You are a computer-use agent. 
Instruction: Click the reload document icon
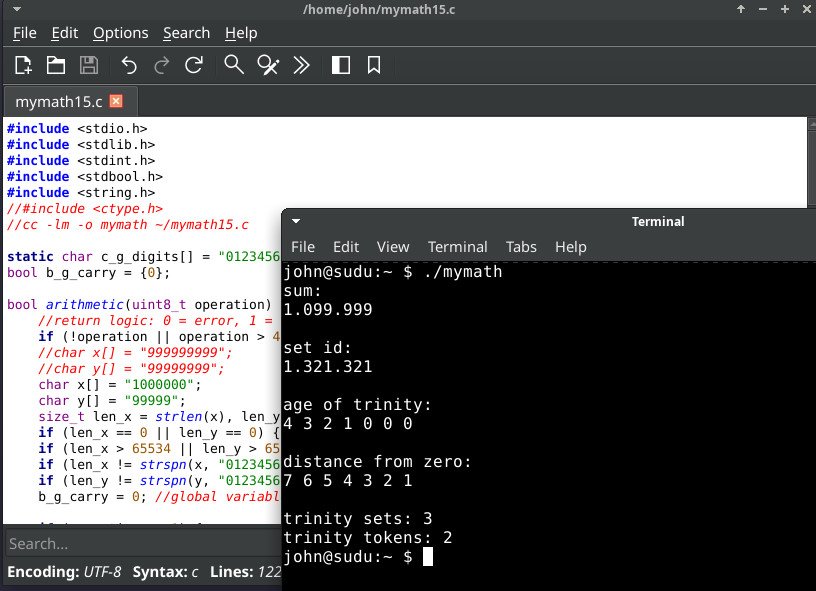[194, 66]
